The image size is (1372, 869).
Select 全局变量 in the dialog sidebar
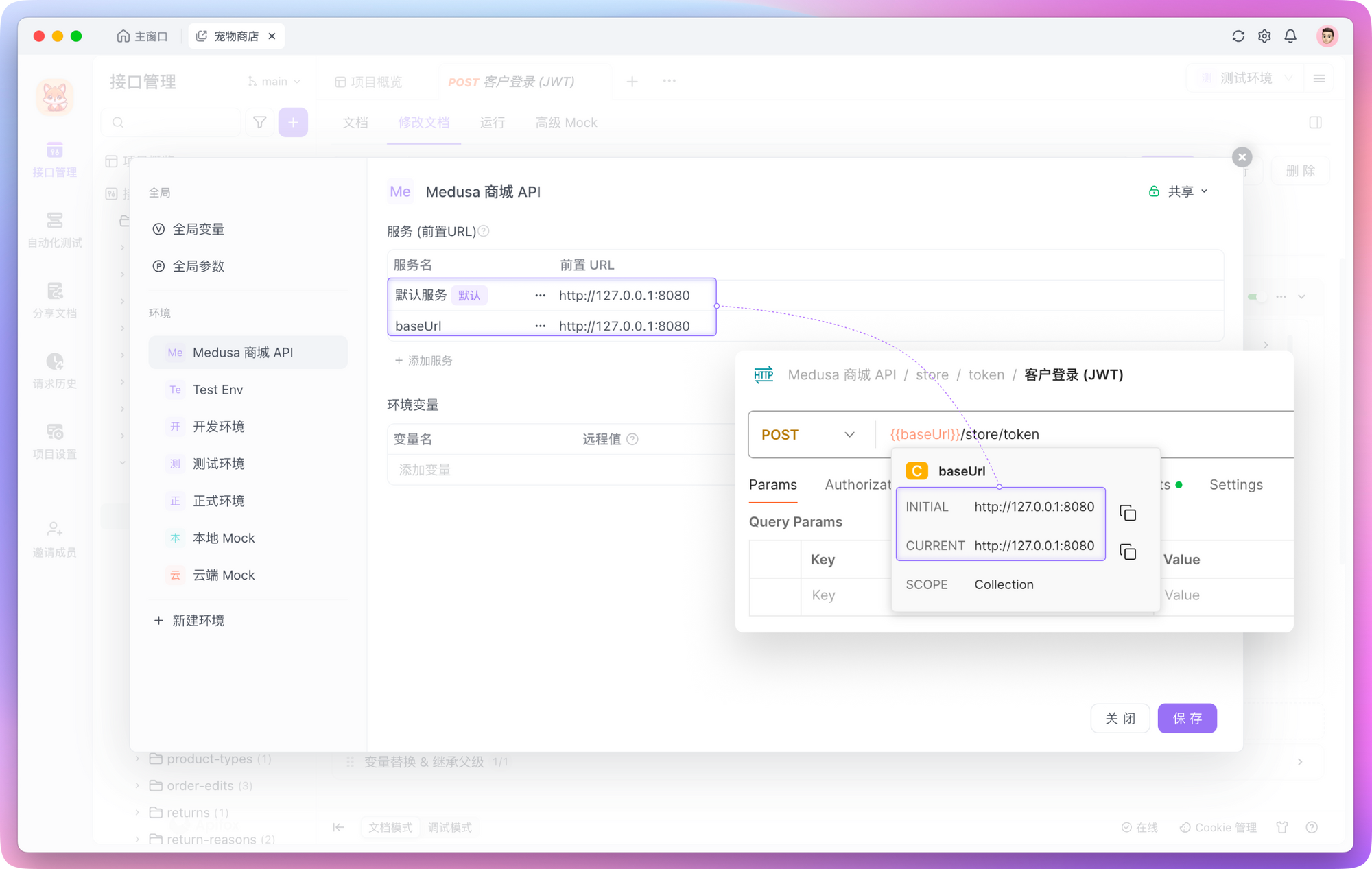pos(248,229)
